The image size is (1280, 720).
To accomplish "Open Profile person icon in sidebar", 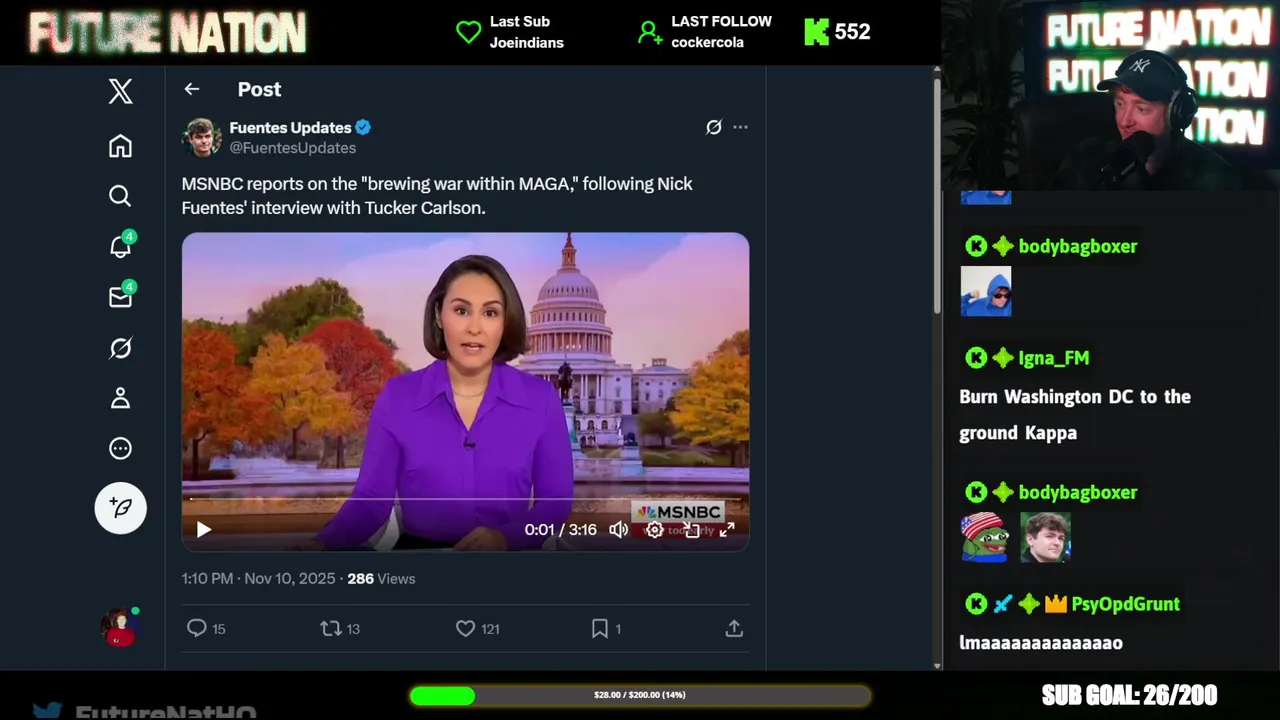I will point(120,398).
